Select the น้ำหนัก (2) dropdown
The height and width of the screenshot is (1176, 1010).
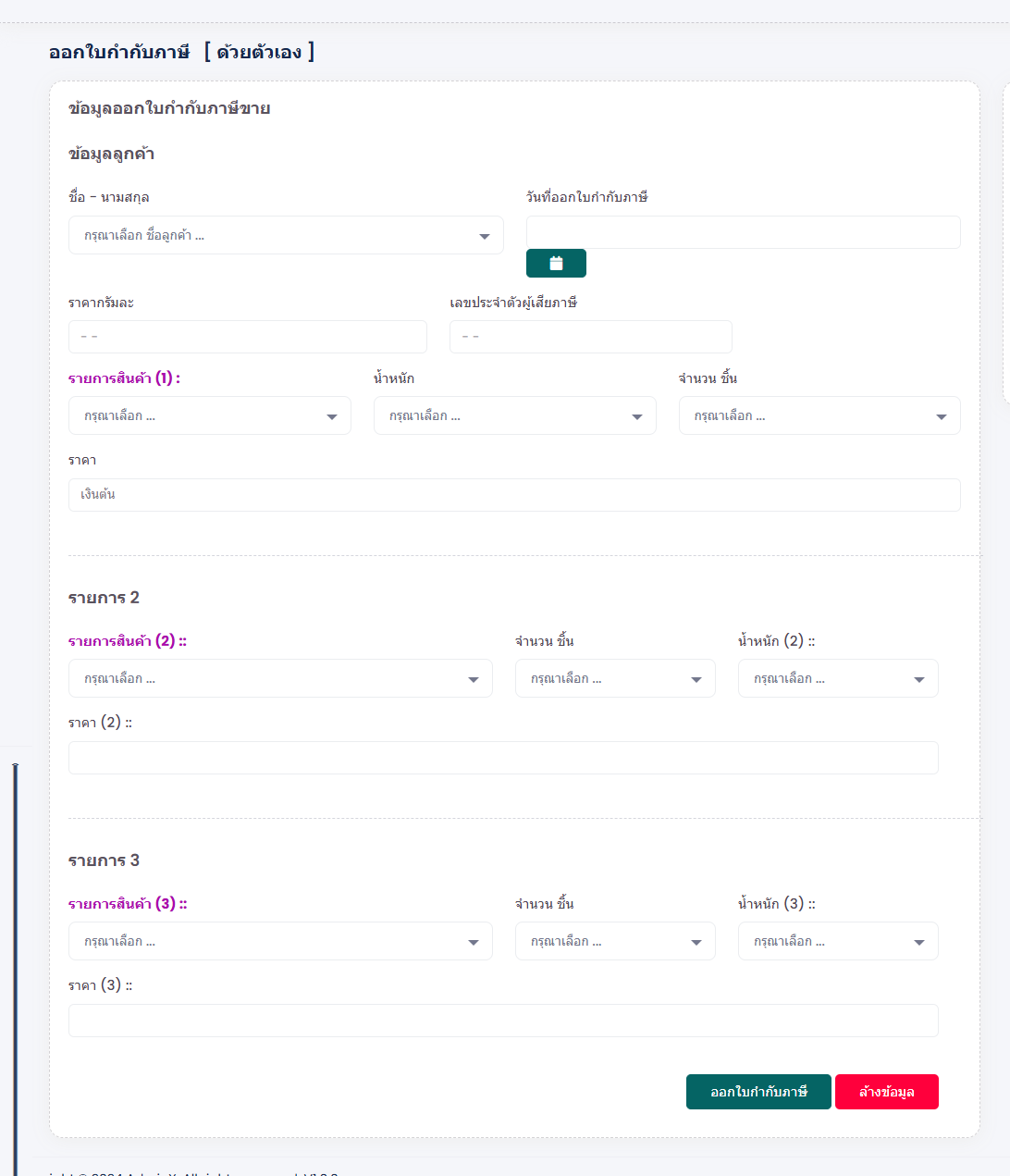[838, 679]
